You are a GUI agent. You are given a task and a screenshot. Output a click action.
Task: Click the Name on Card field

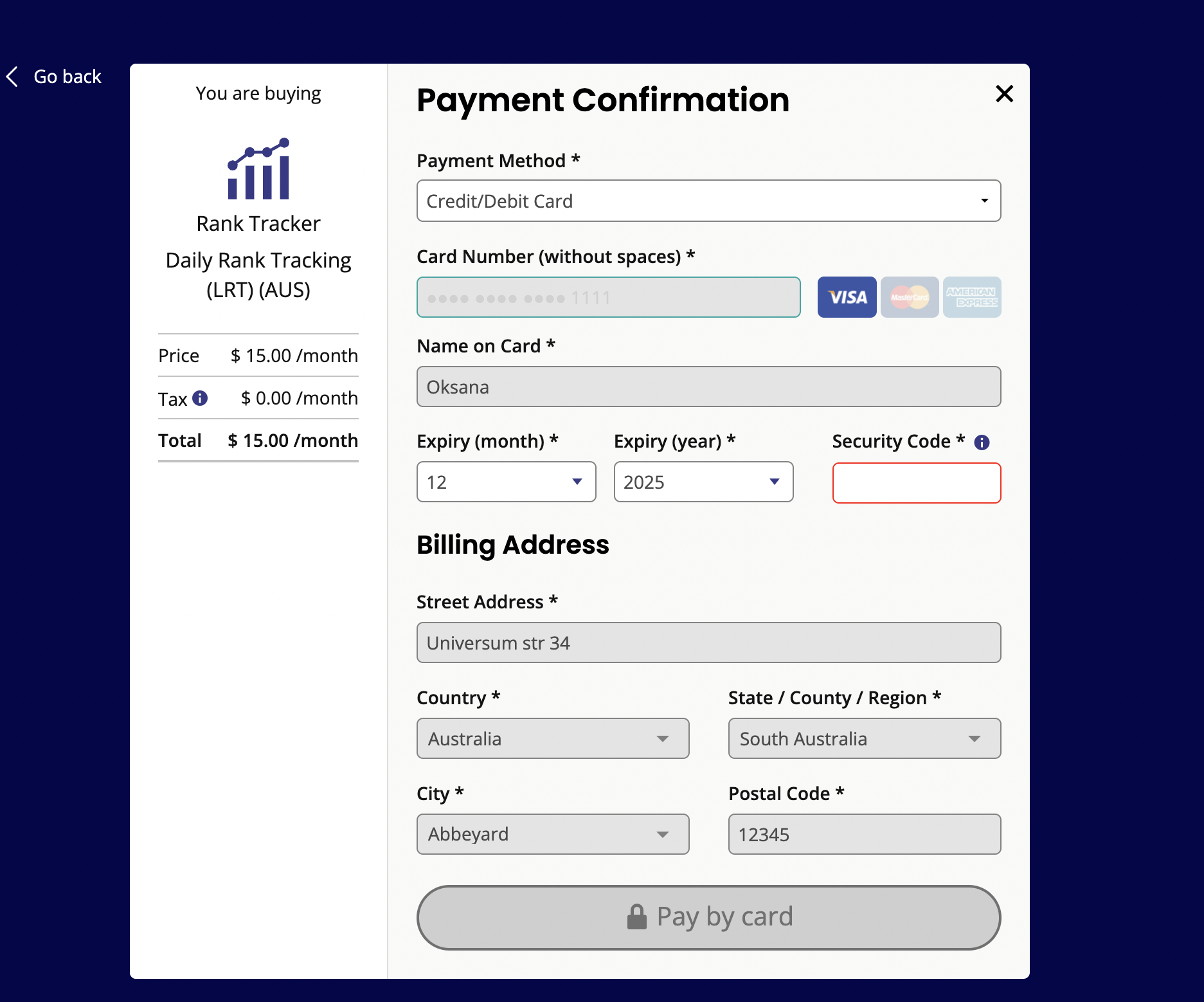tap(708, 387)
